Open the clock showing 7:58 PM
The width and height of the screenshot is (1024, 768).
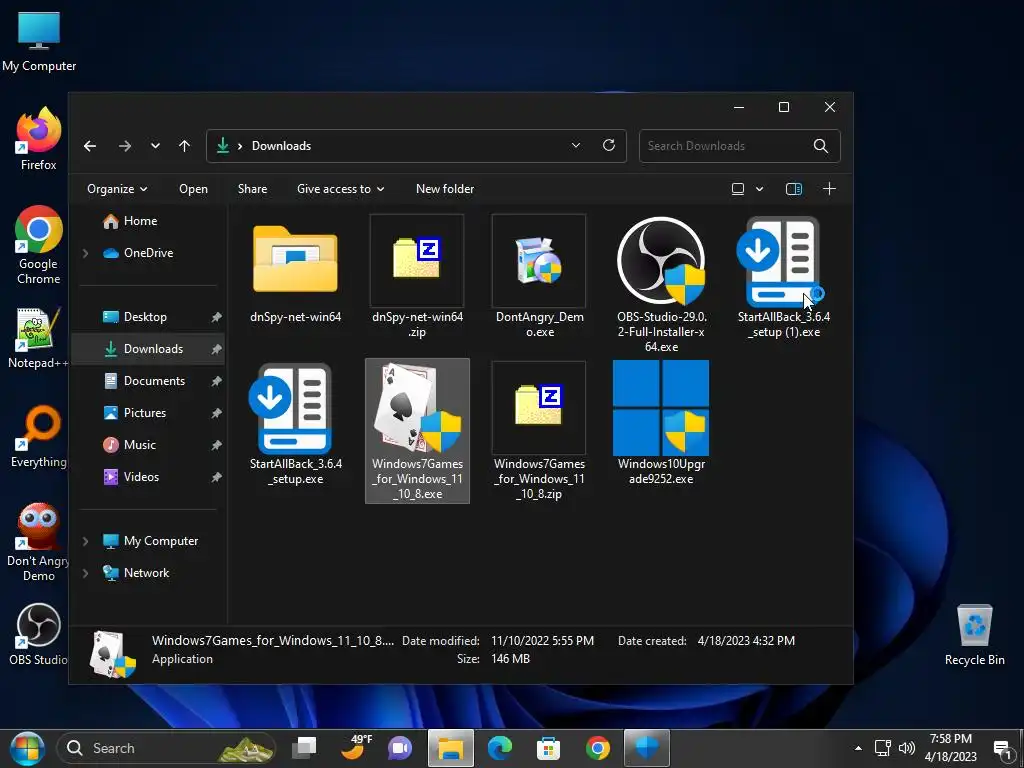pyautogui.click(x=950, y=748)
